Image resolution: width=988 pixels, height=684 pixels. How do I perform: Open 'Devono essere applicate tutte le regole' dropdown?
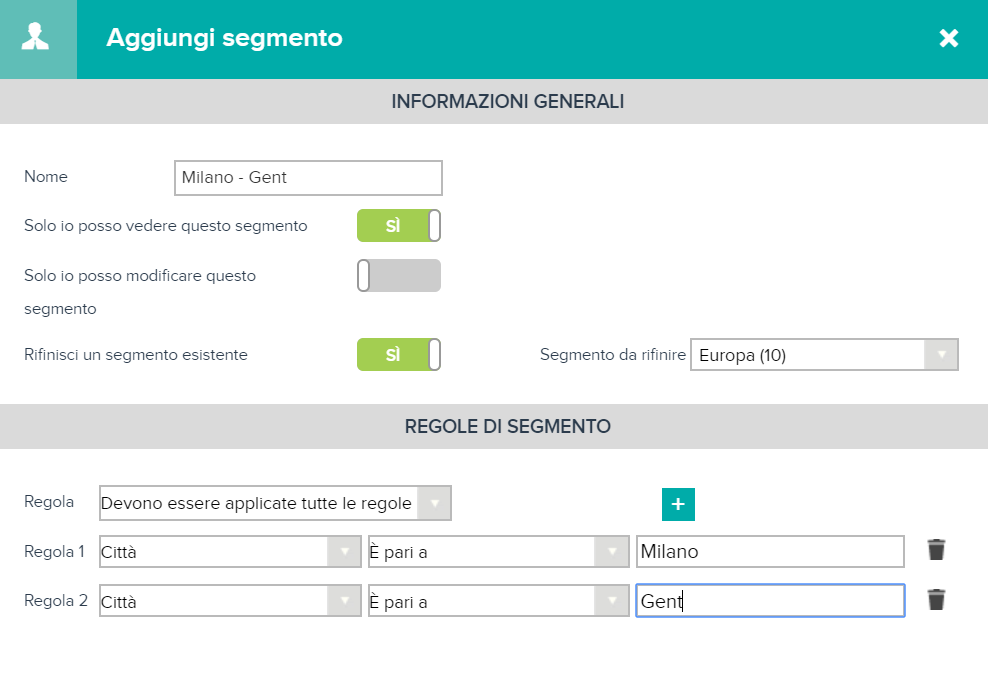pyautogui.click(x=275, y=503)
